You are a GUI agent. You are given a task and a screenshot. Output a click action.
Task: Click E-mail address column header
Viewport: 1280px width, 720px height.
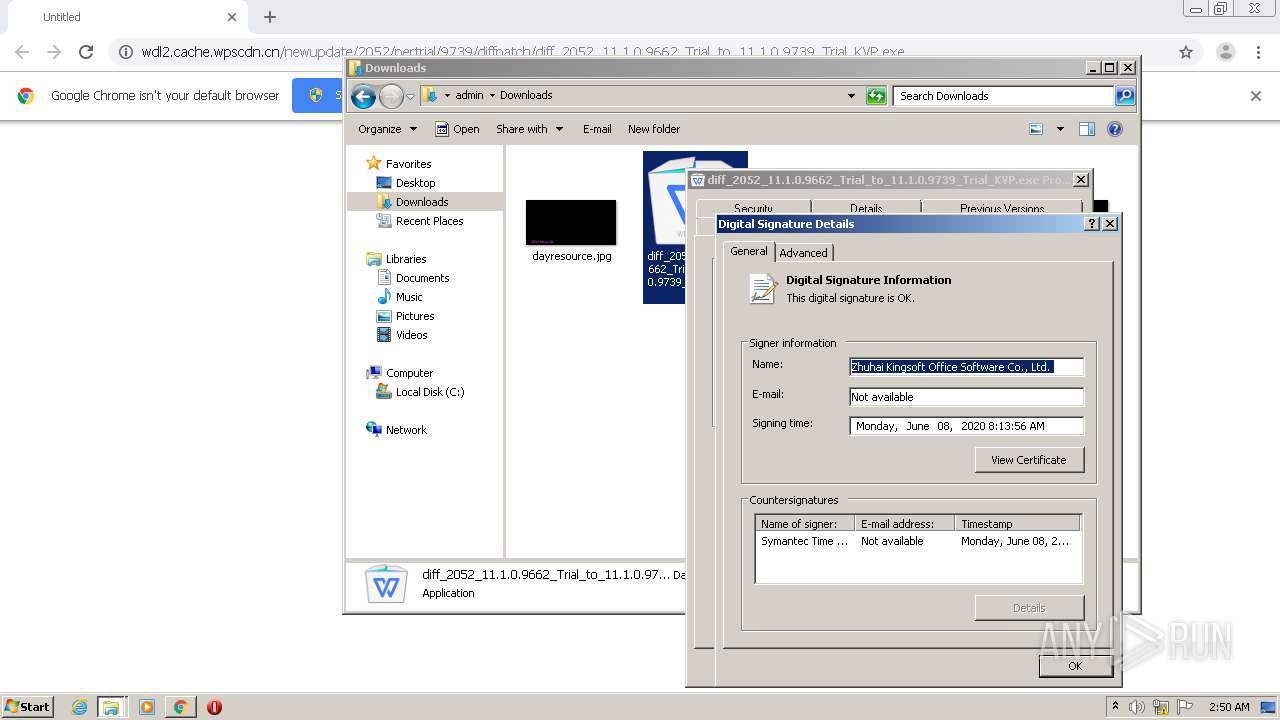pyautogui.click(x=904, y=524)
